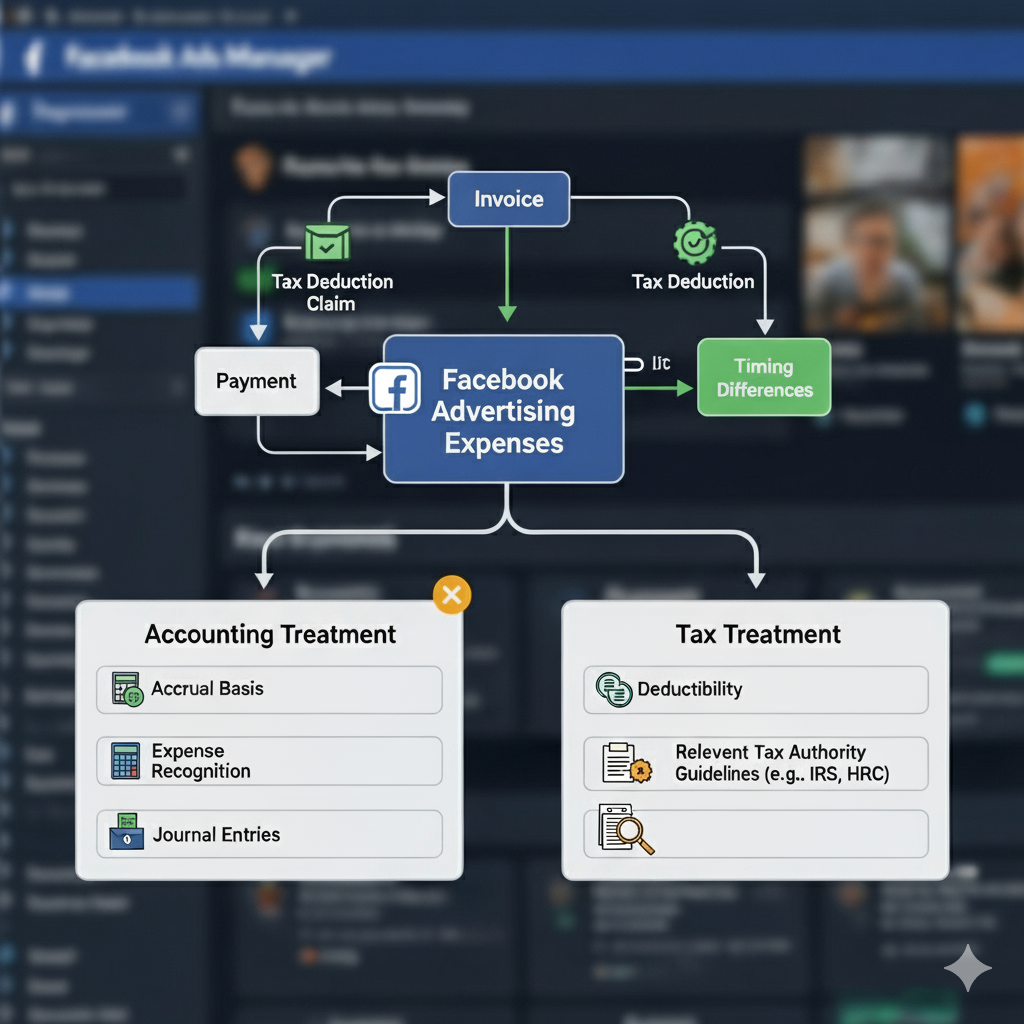
Task: Click the Tax Treatment heading
Action: coord(758,635)
